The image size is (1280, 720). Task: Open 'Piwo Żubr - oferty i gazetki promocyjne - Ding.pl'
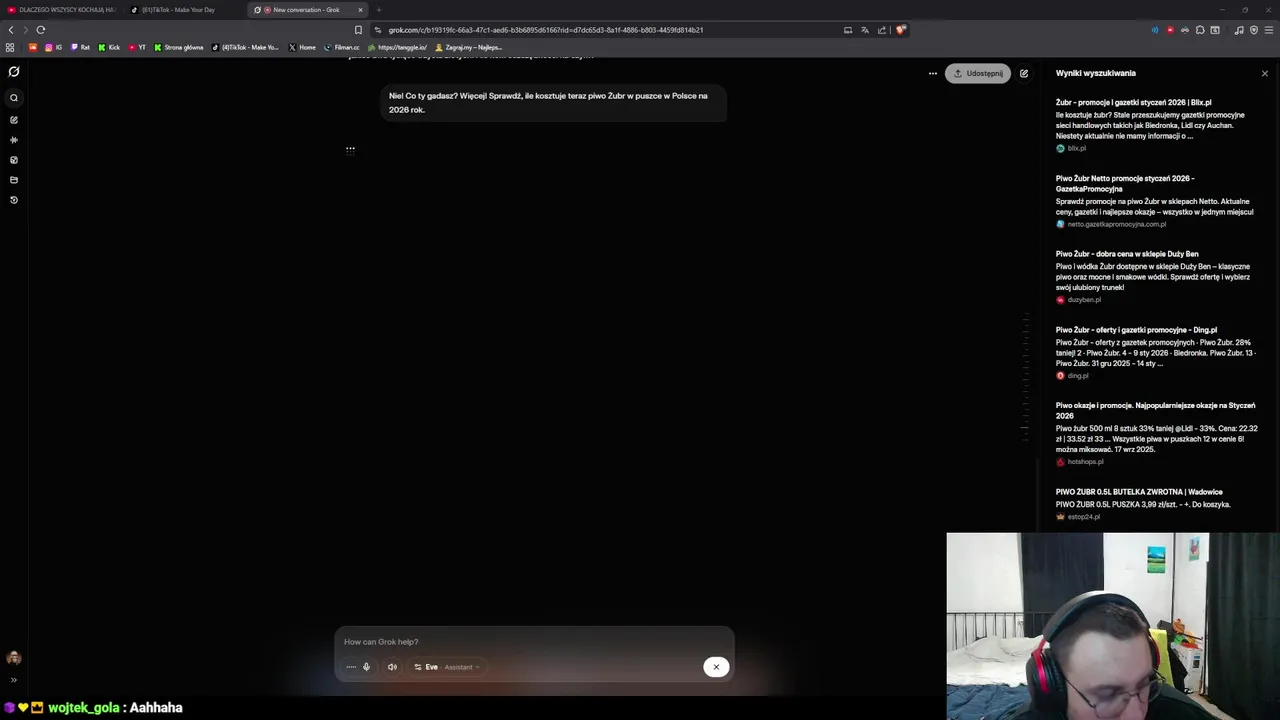[1136, 330]
